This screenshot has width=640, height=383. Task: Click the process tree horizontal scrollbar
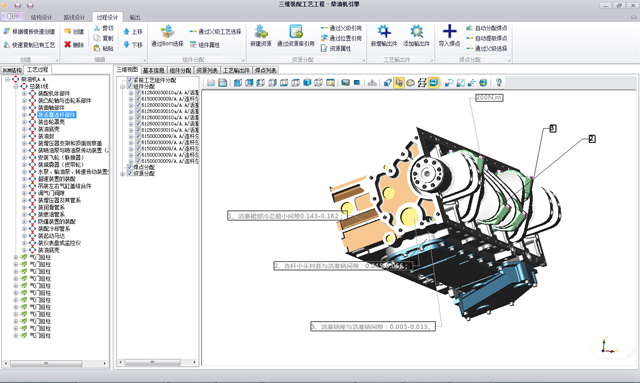pos(55,363)
